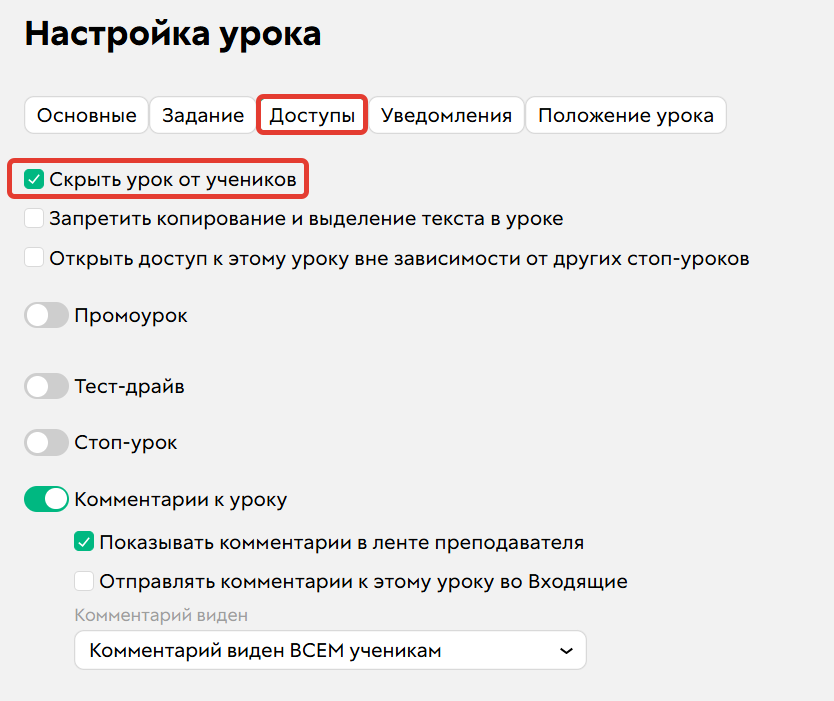The image size is (834, 701).
Task: Go to the Уведомления tab
Action: point(446,115)
